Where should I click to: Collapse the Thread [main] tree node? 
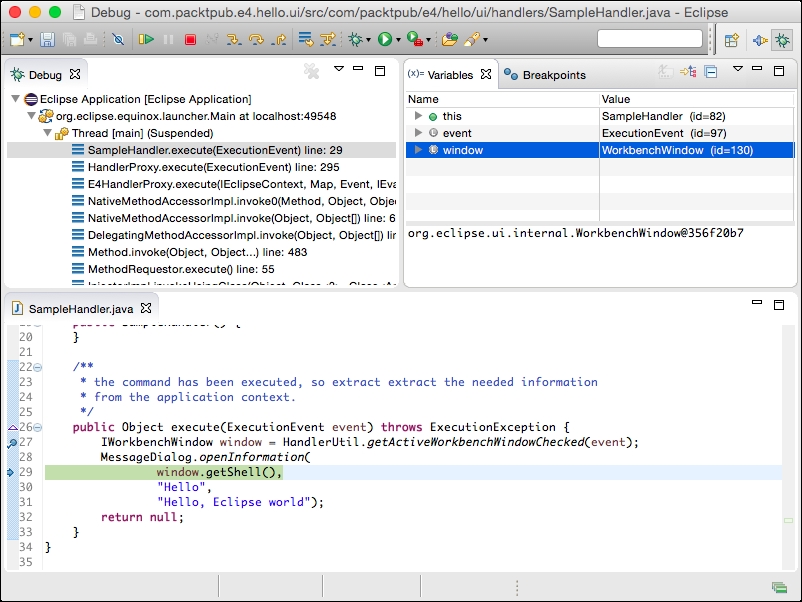48,133
